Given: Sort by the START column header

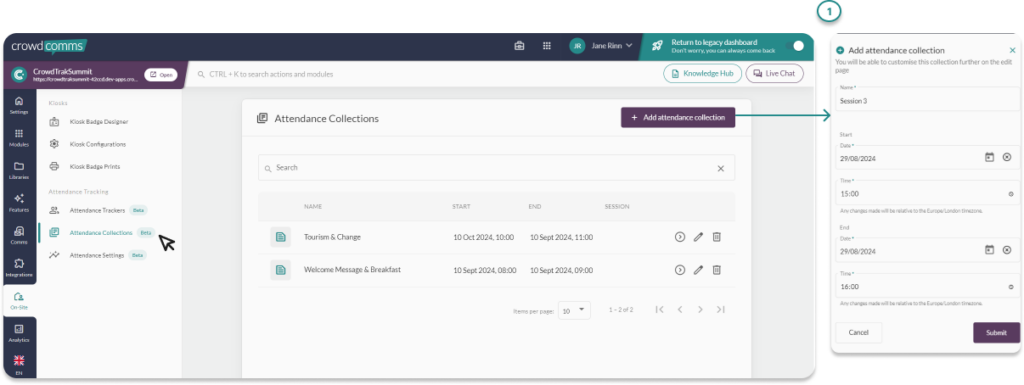Looking at the screenshot, I should (461, 207).
